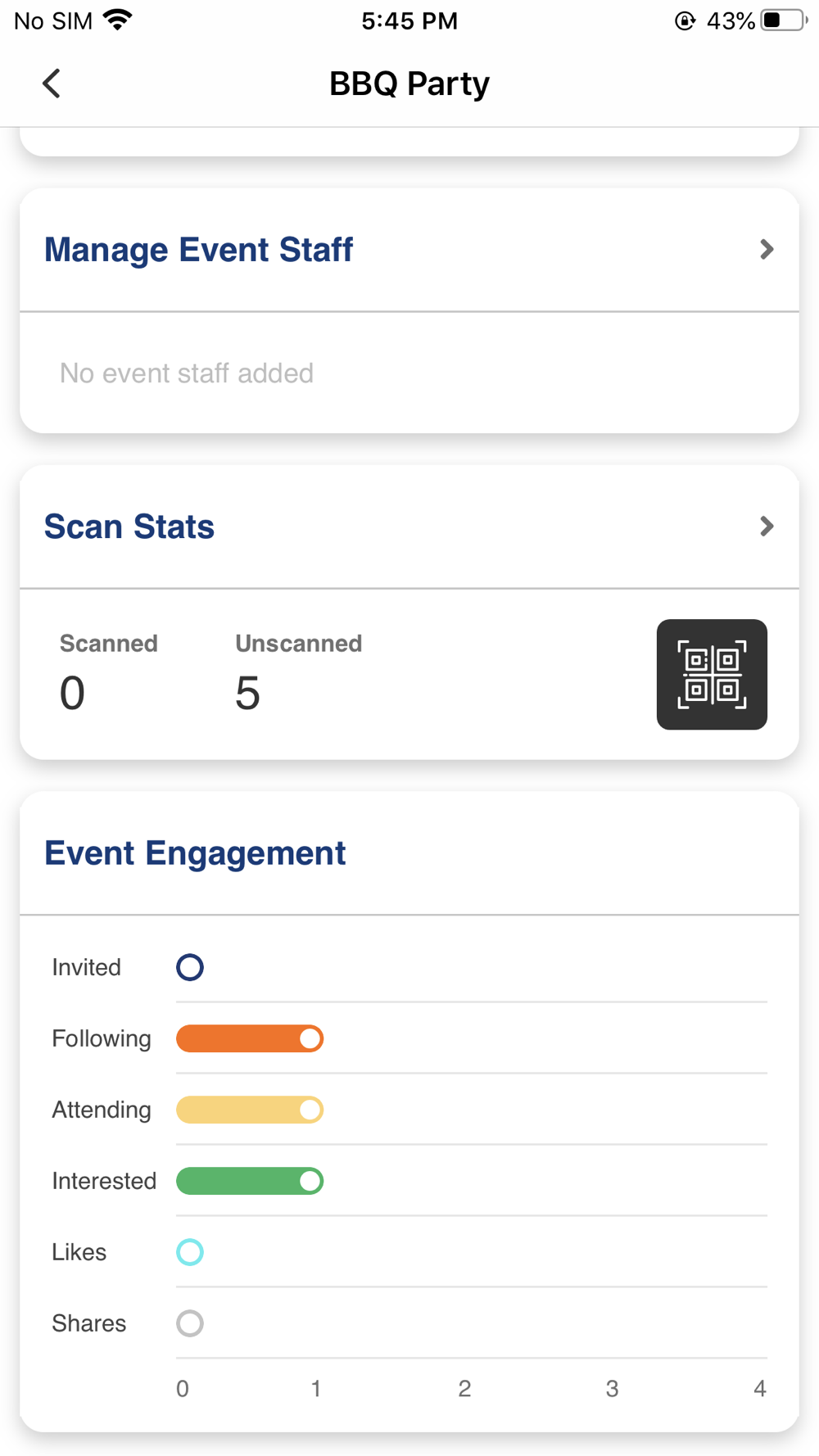The height and width of the screenshot is (1456, 819).
Task: Tap the Wi-Fi status icon
Action: (x=118, y=20)
